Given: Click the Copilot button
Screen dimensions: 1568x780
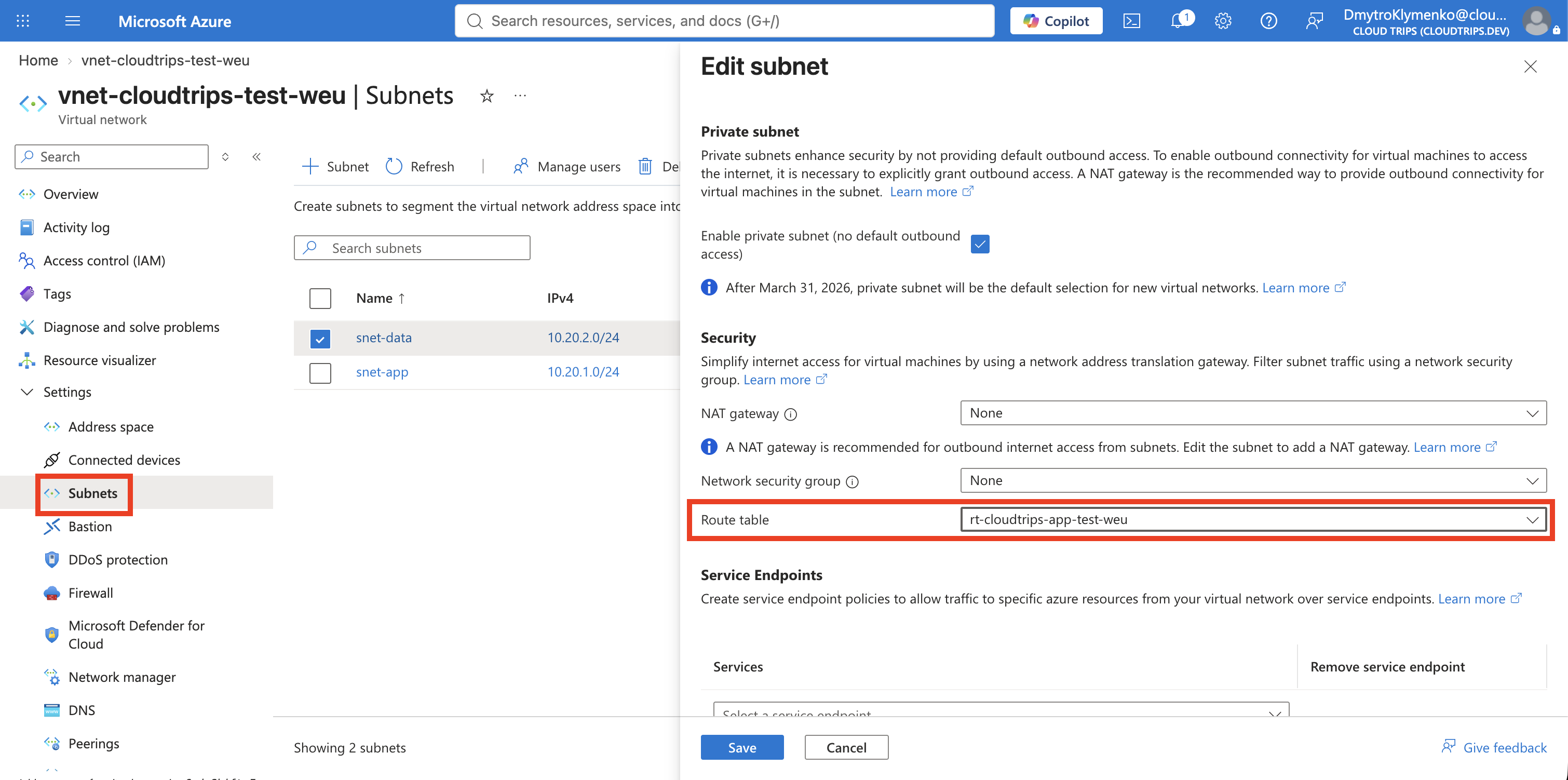Looking at the screenshot, I should coord(1056,21).
